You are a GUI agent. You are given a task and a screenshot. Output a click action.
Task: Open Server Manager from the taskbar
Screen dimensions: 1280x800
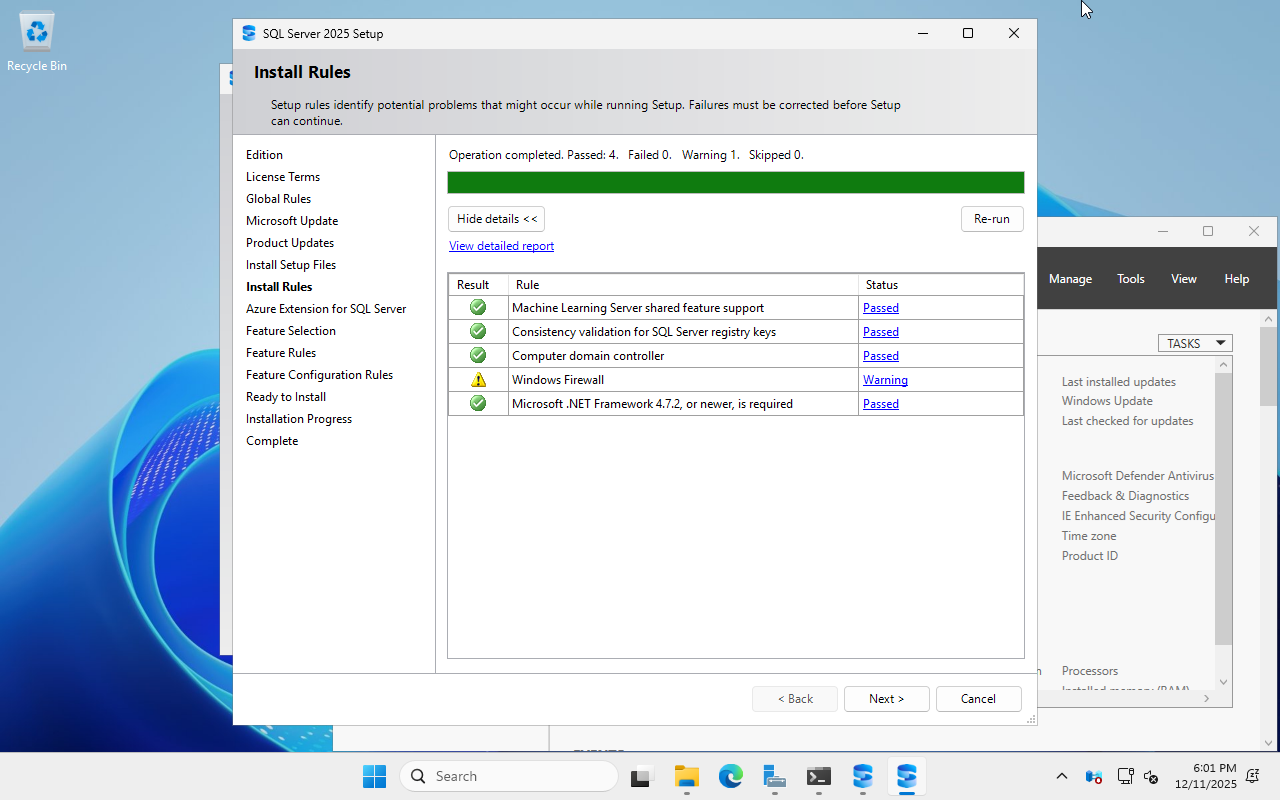[x=775, y=776]
